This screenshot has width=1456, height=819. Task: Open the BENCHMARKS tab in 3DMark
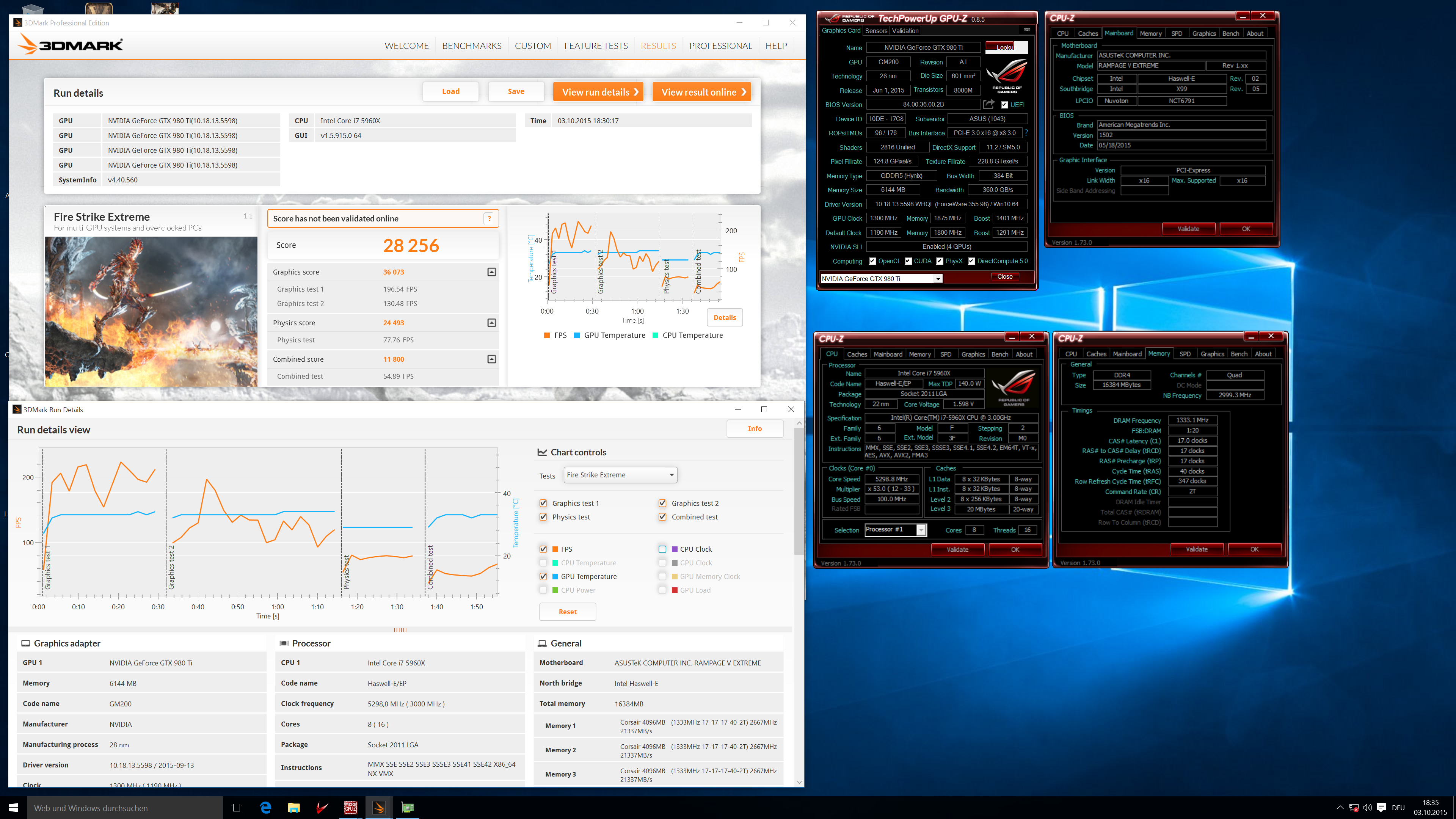click(x=471, y=46)
